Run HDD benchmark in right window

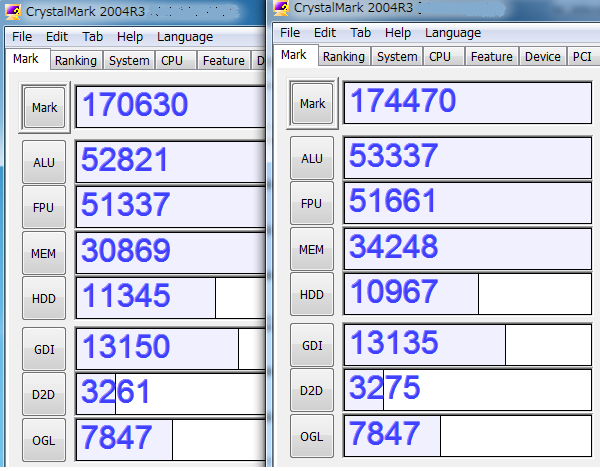(x=312, y=294)
